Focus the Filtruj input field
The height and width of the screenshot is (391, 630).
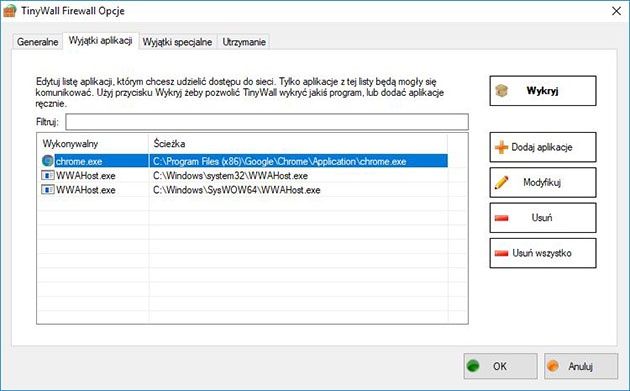[267, 122]
